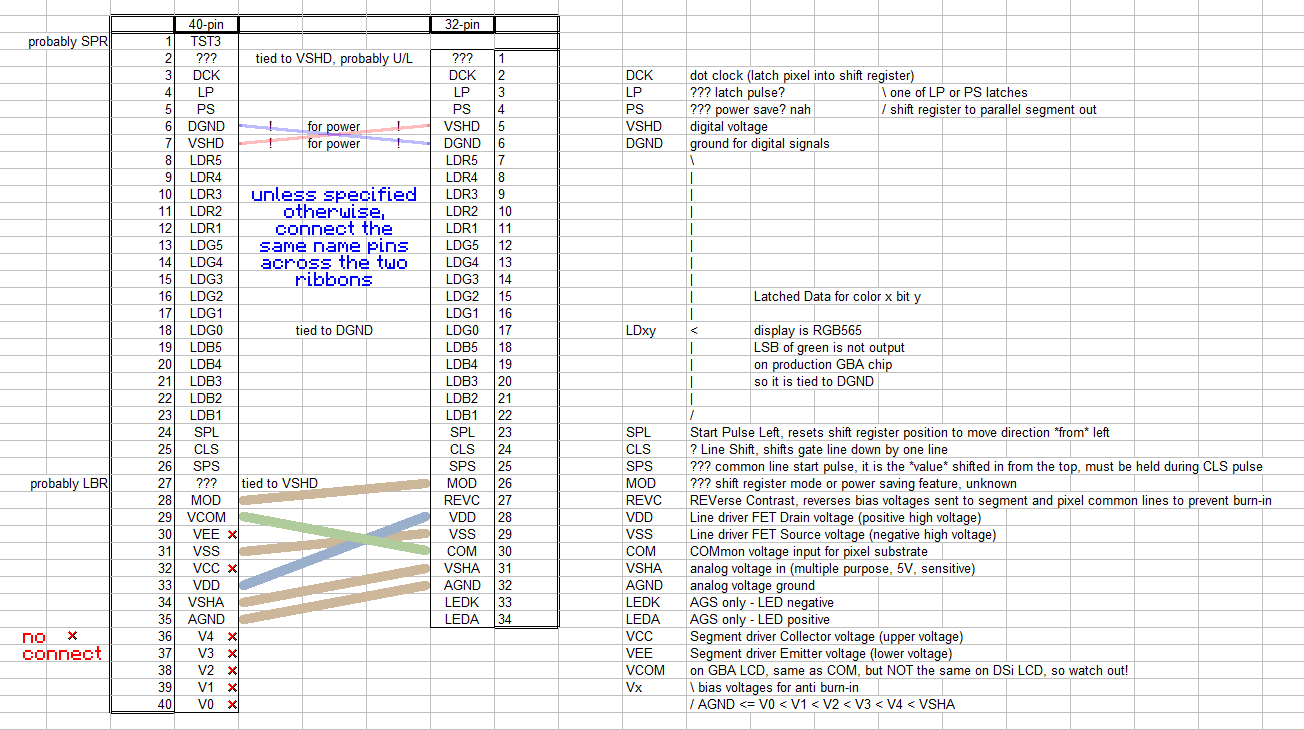Click the red X beside VEE pin 30
This screenshot has width=1304, height=730.
pos(232,535)
